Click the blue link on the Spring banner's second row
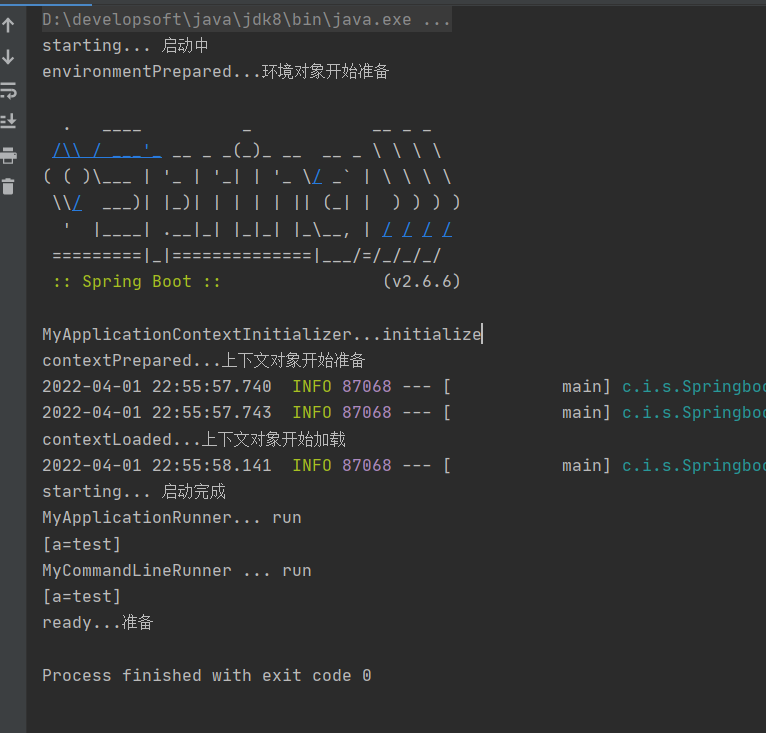Viewport: 766px width, 733px height. [x=107, y=150]
